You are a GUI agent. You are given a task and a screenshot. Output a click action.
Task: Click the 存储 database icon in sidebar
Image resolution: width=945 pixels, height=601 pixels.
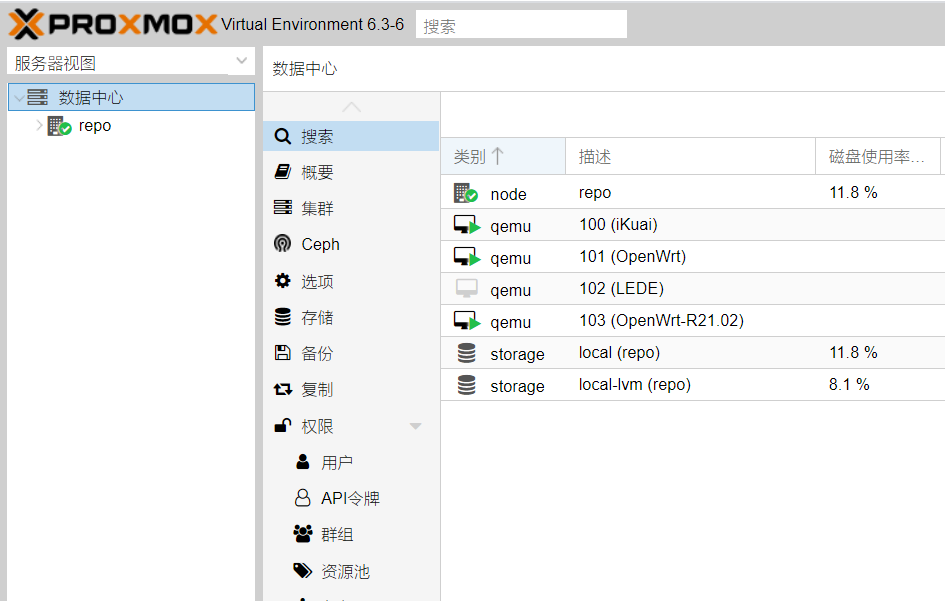click(x=283, y=317)
